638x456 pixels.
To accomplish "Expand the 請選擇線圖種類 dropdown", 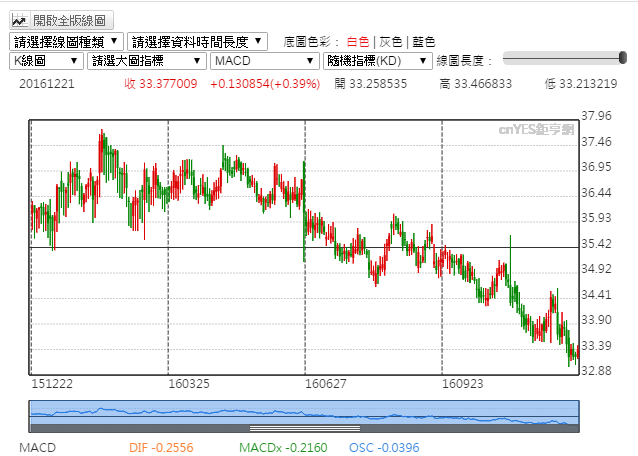I will click(66, 41).
